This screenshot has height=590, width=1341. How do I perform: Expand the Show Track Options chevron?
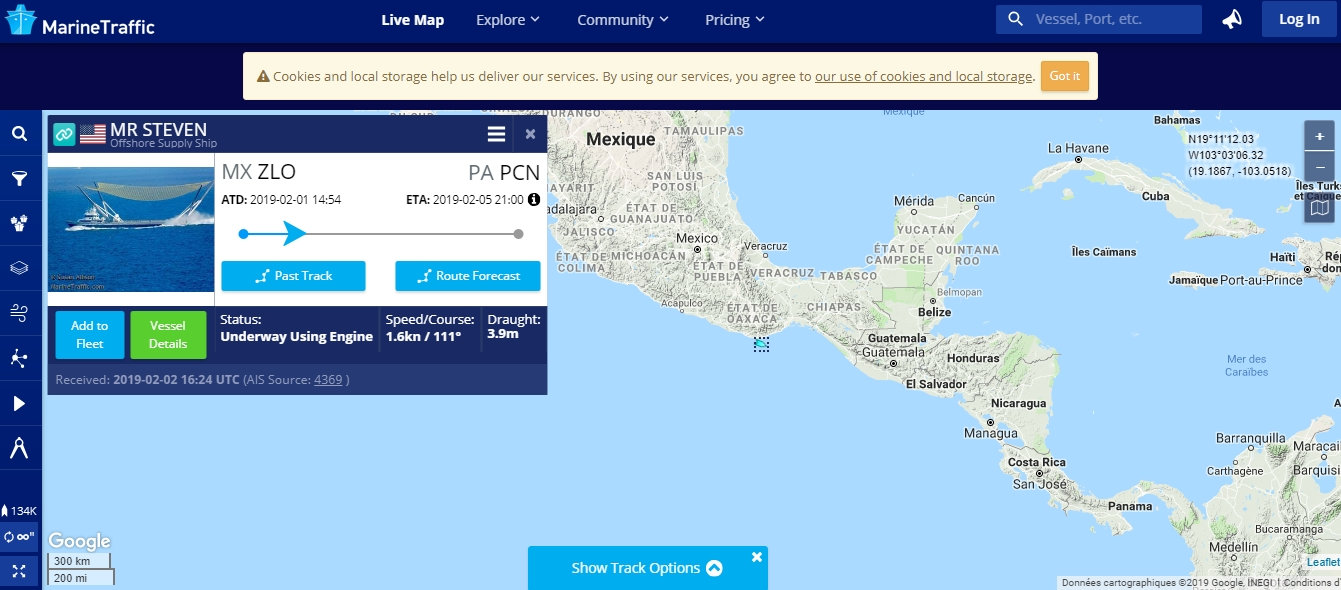tap(714, 568)
